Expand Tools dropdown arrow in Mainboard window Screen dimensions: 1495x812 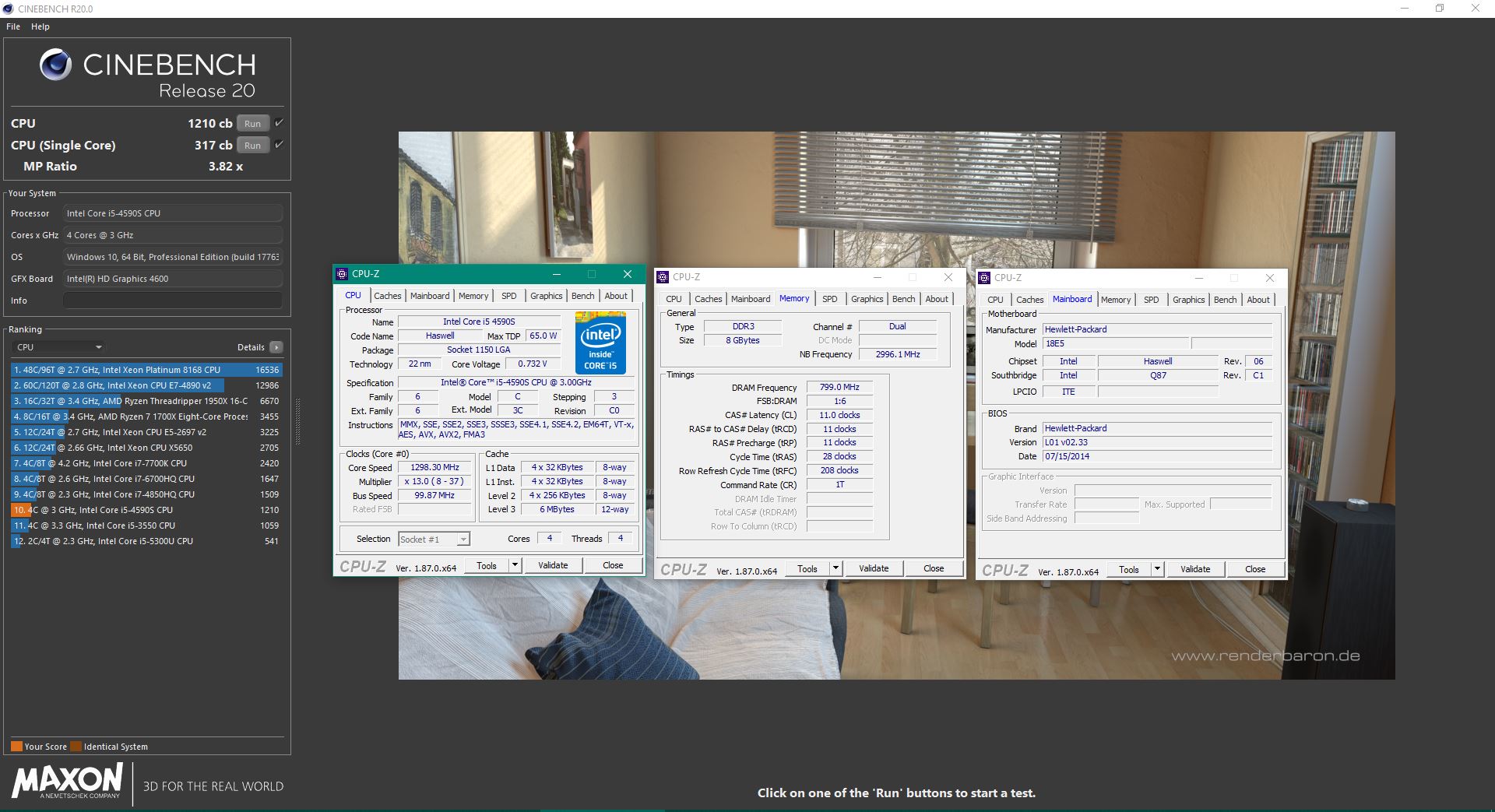pyautogui.click(x=1157, y=569)
